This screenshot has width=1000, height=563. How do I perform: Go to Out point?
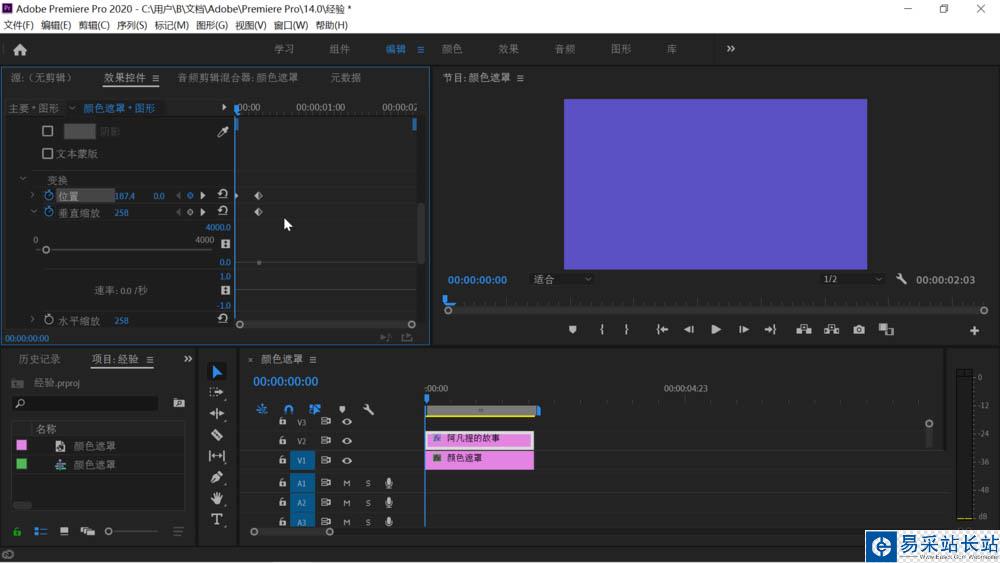[770, 330]
